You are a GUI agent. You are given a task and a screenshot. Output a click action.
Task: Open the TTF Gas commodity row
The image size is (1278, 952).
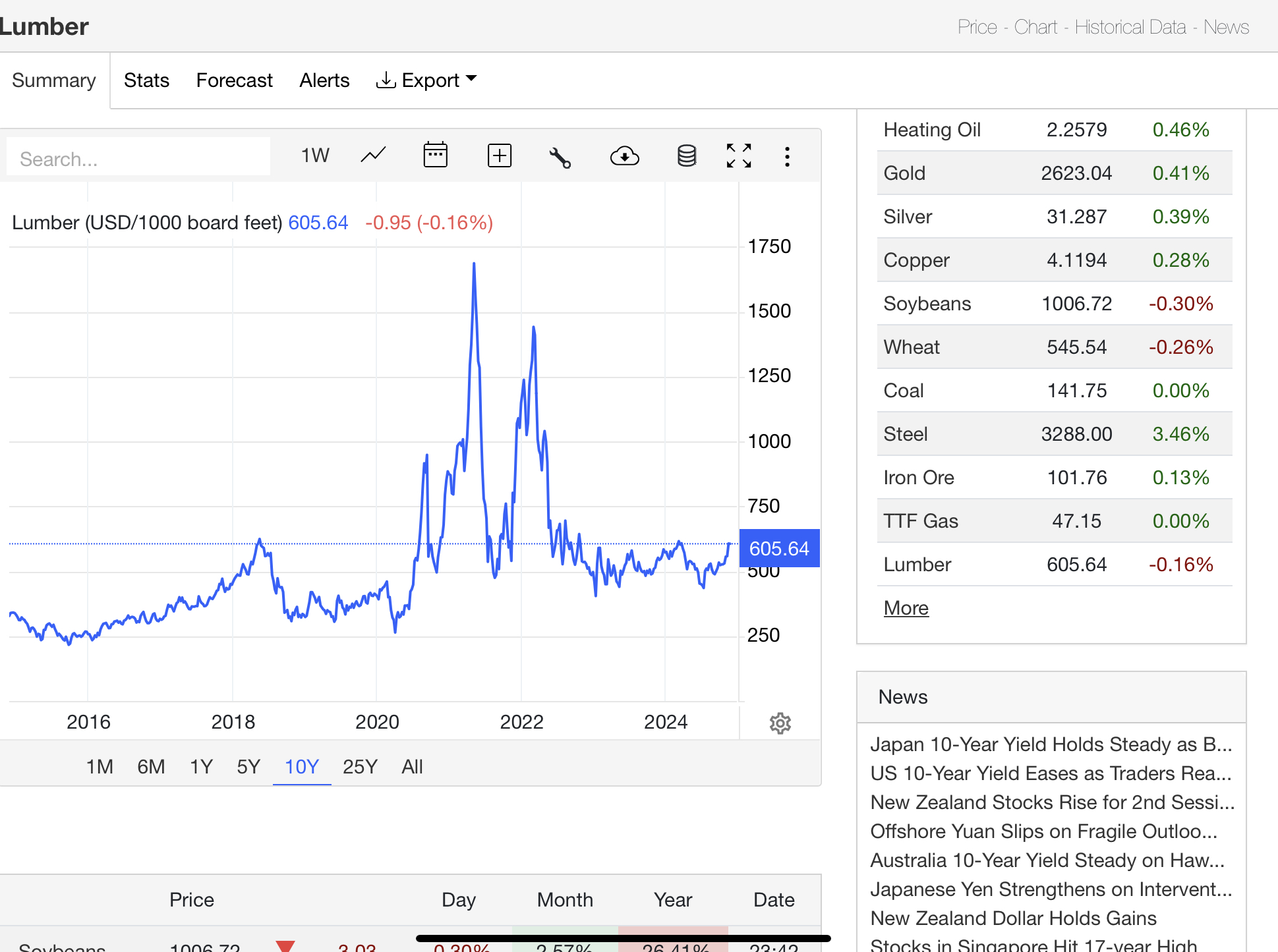pos(1055,521)
